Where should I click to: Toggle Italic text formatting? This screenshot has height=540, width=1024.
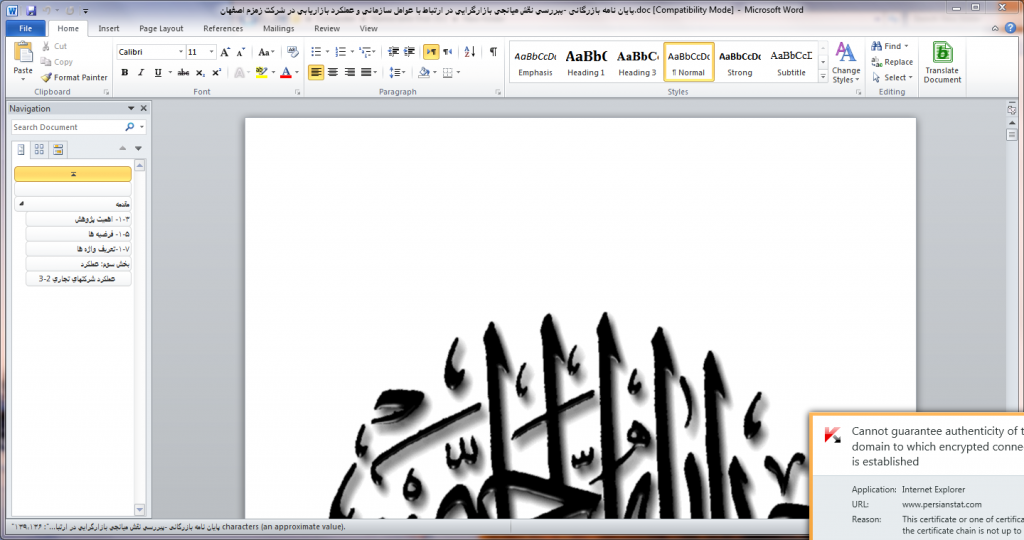pyautogui.click(x=141, y=72)
